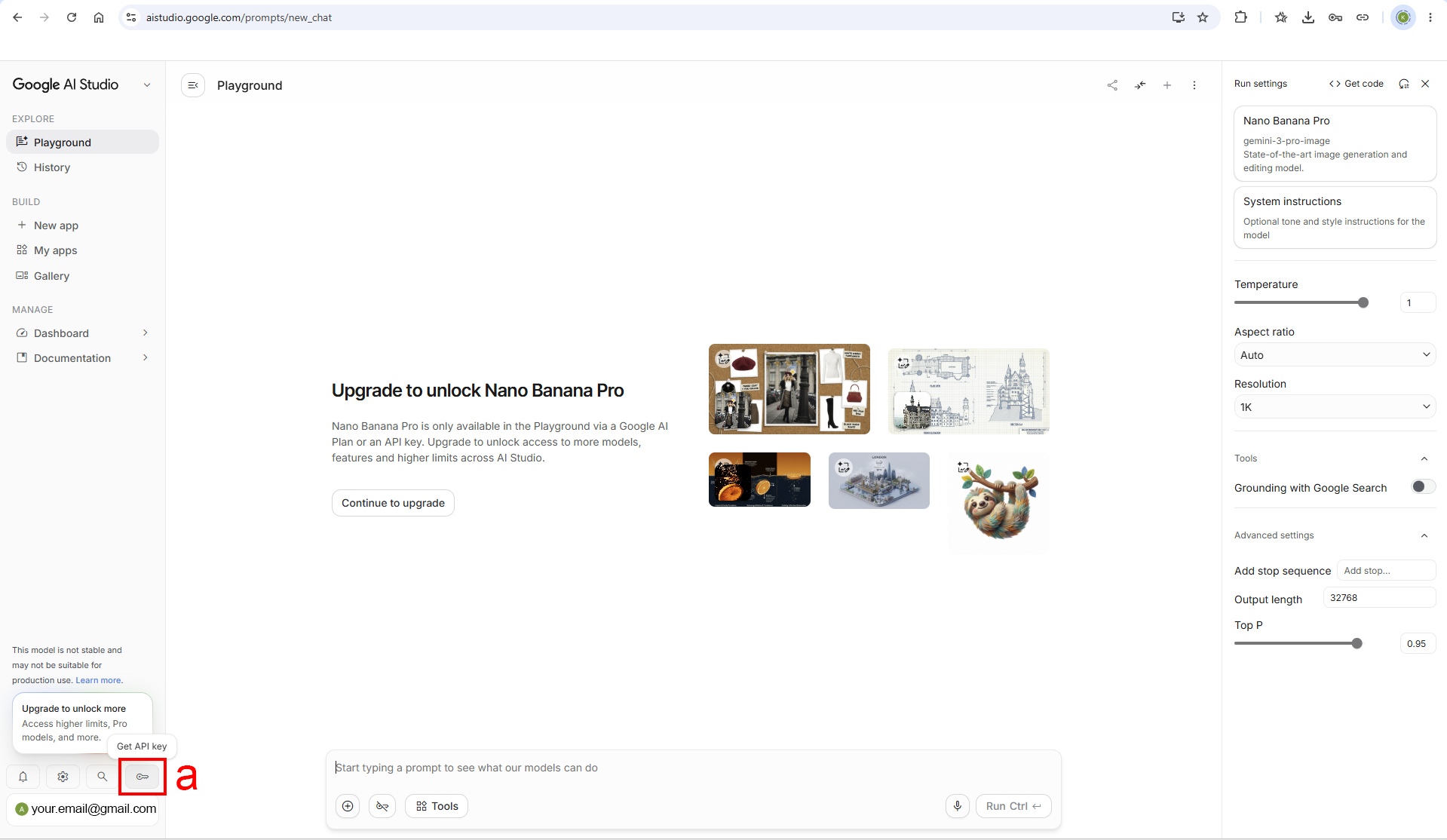Click the Learn more link
Viewport: 1447px width, 840px height.
[x=98, y=680]
